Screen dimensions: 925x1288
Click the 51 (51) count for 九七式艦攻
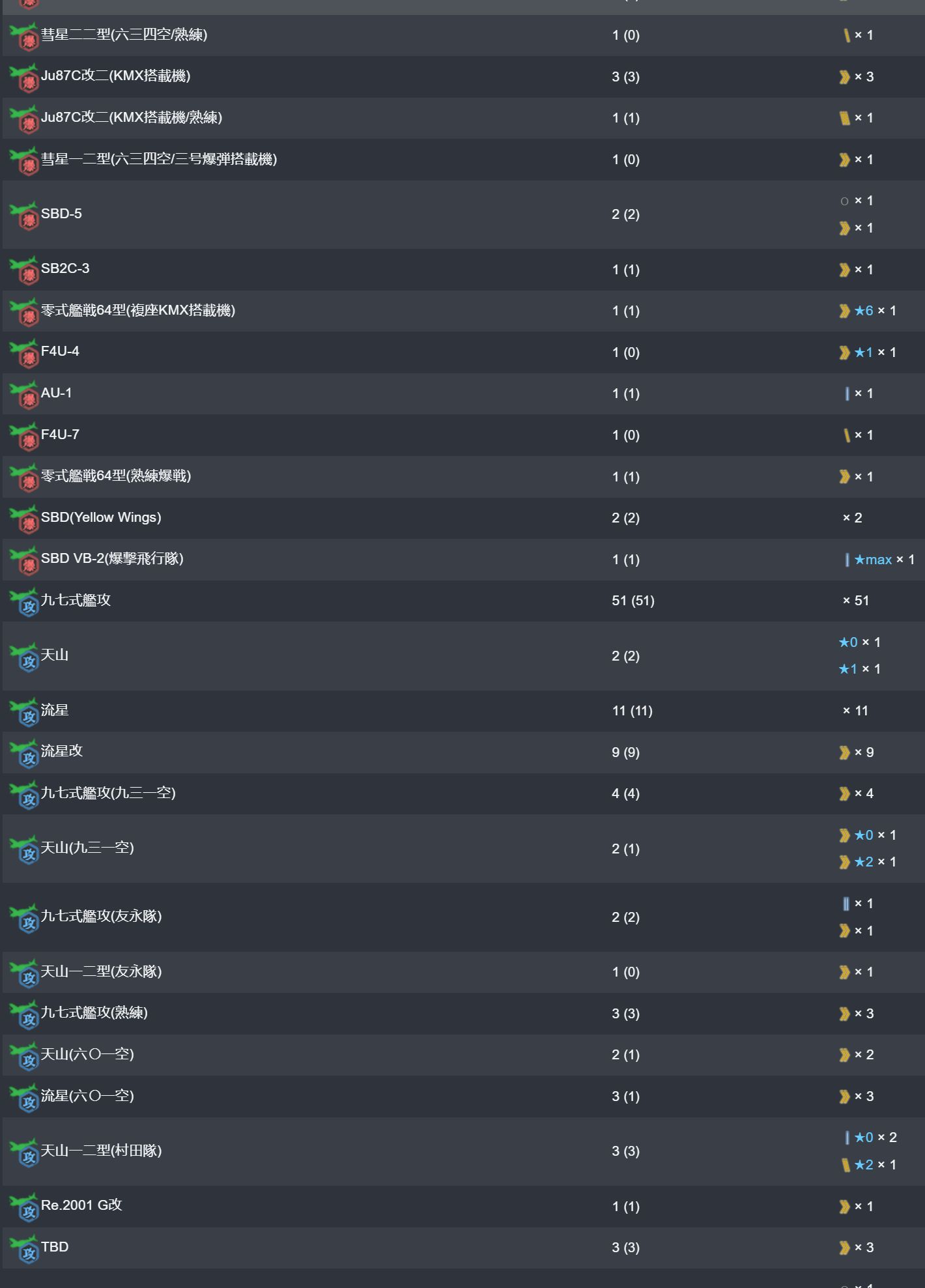pyautogui.click(x=633, y=601)
